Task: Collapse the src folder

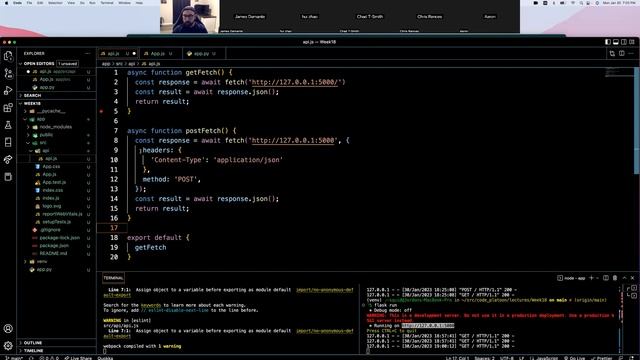Action: (x=56, y=143)
